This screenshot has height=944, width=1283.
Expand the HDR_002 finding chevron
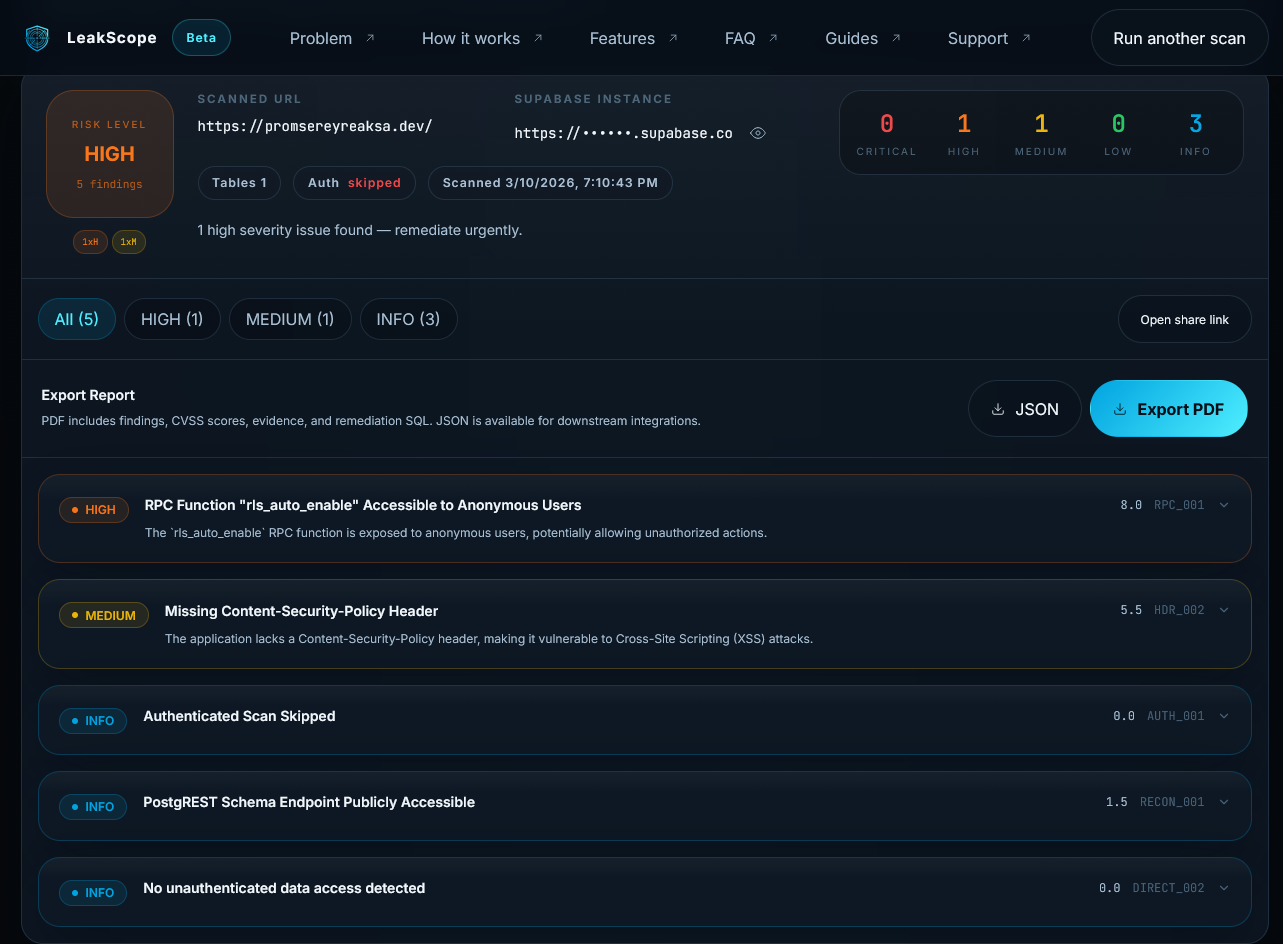tap(1224, 610)
